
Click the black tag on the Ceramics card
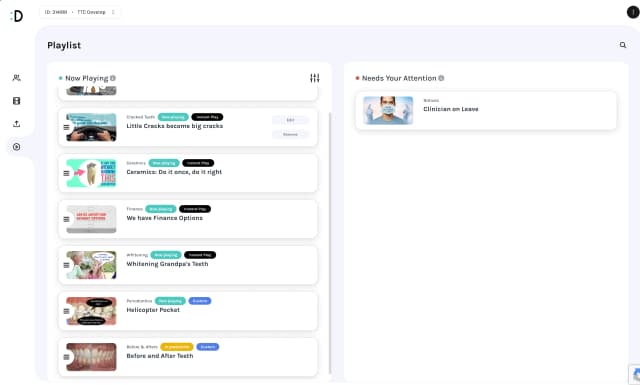(x=198, y=163)
